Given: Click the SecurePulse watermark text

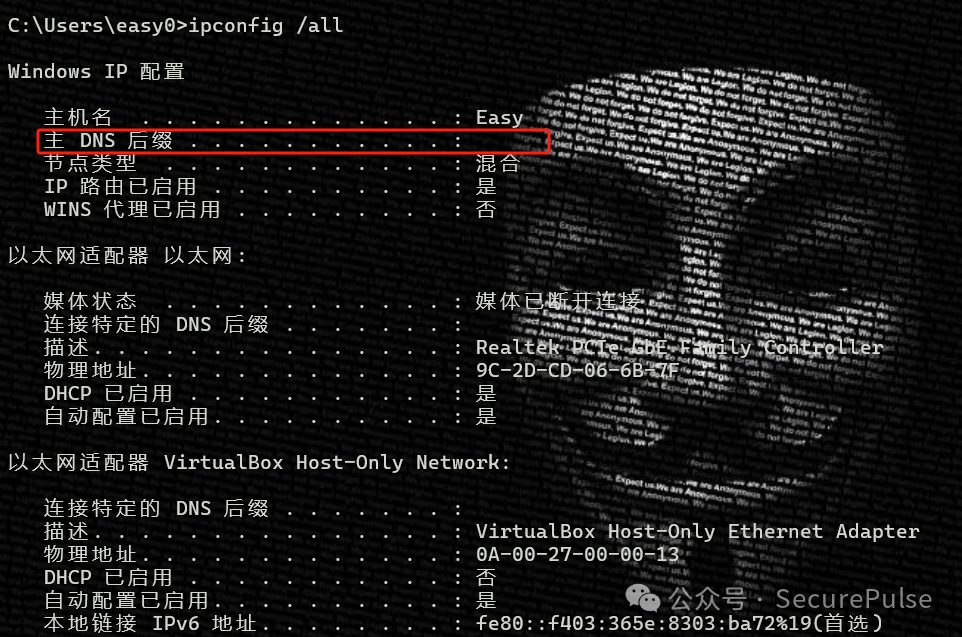Looking at the screenshot, I should pos(853,598).
